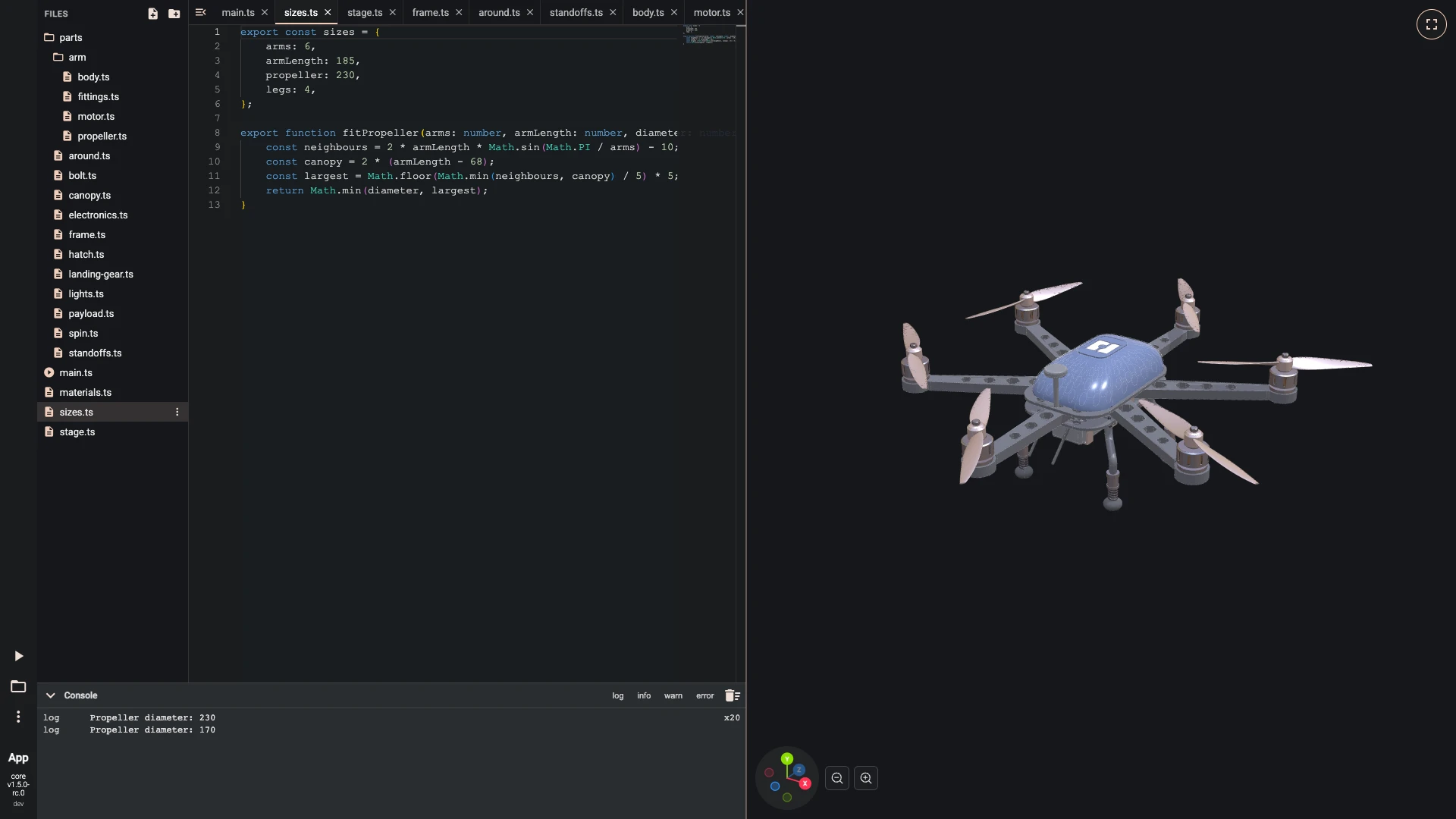Viewport: 1456px width, 819px height.
Task: Click the Z axis on orientation gizmo
Action: coord(799,770)
